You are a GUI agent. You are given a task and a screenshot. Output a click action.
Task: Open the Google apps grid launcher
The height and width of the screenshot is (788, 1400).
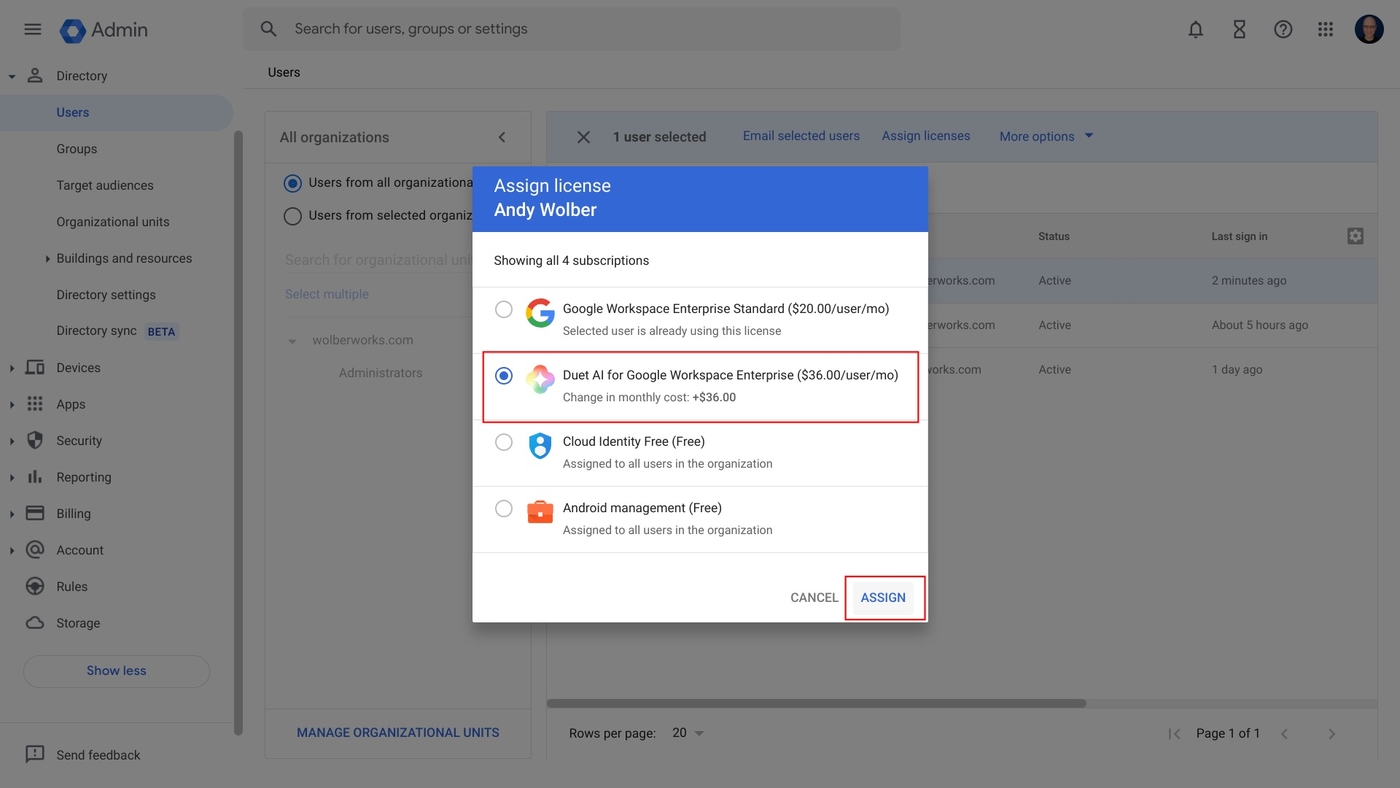click(x=1325, y=29)
